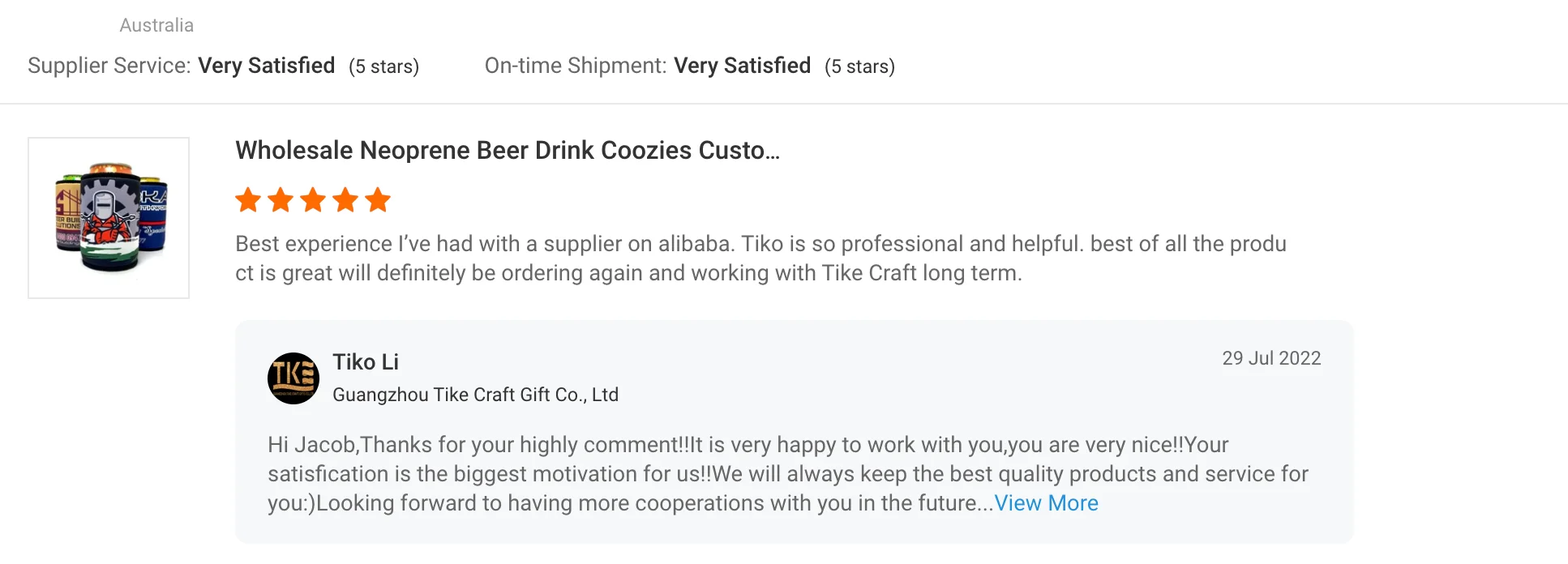Click the On-time Shipment label

[x=576, y=66]
